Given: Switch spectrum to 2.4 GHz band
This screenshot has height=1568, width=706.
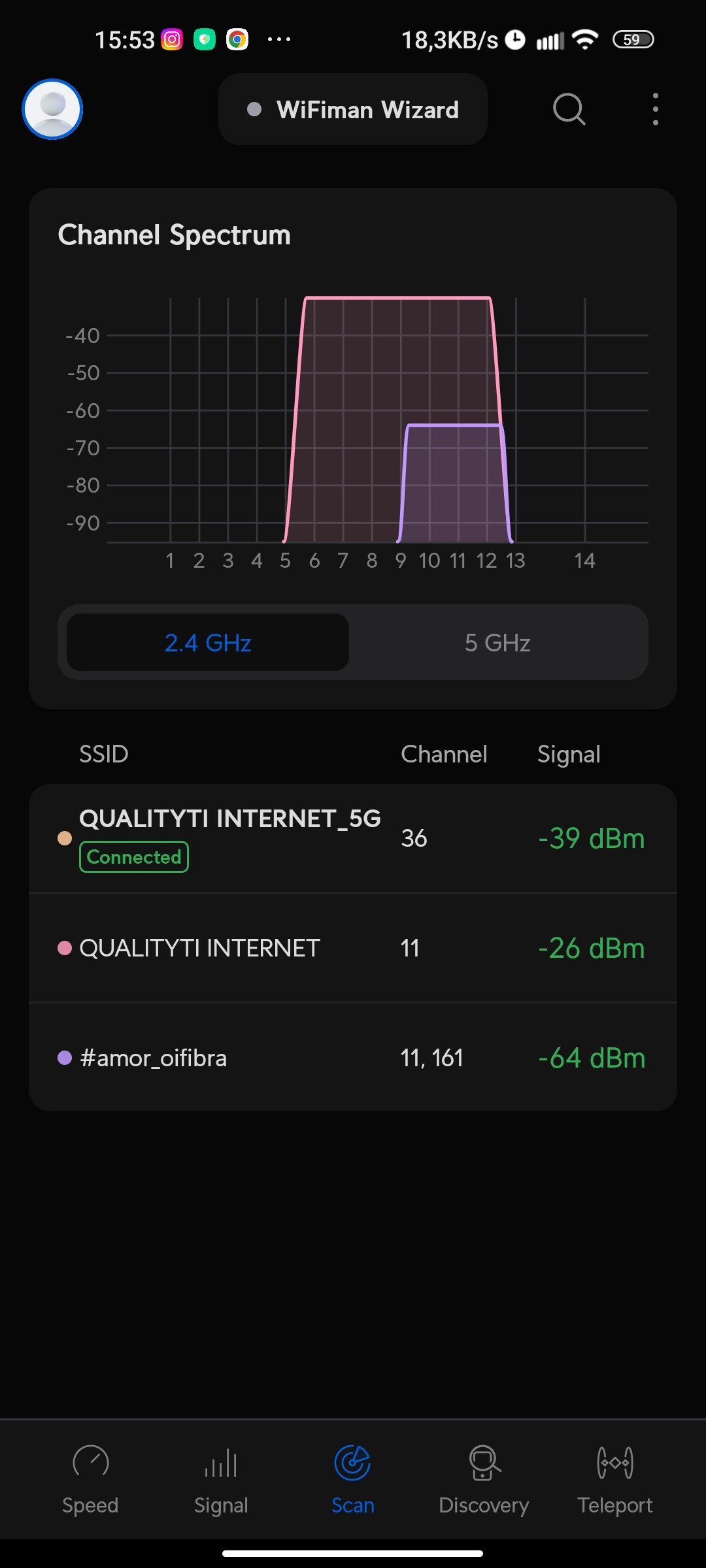Looking at the screenshot, I should click(208, 643).
